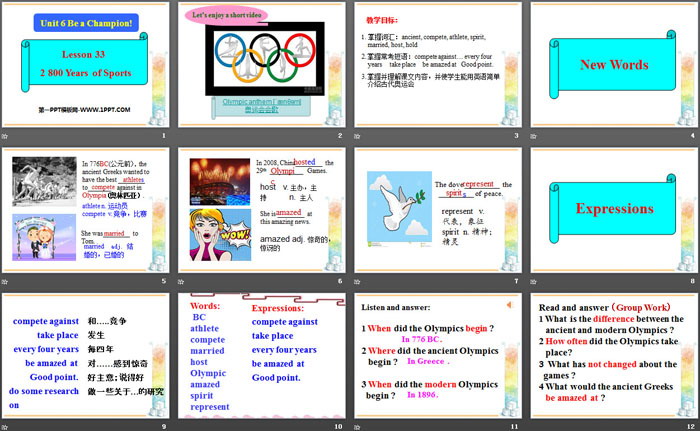
Task: Select slide 12 'Read and answer (Group Work)'
Action: click(614, 356)
